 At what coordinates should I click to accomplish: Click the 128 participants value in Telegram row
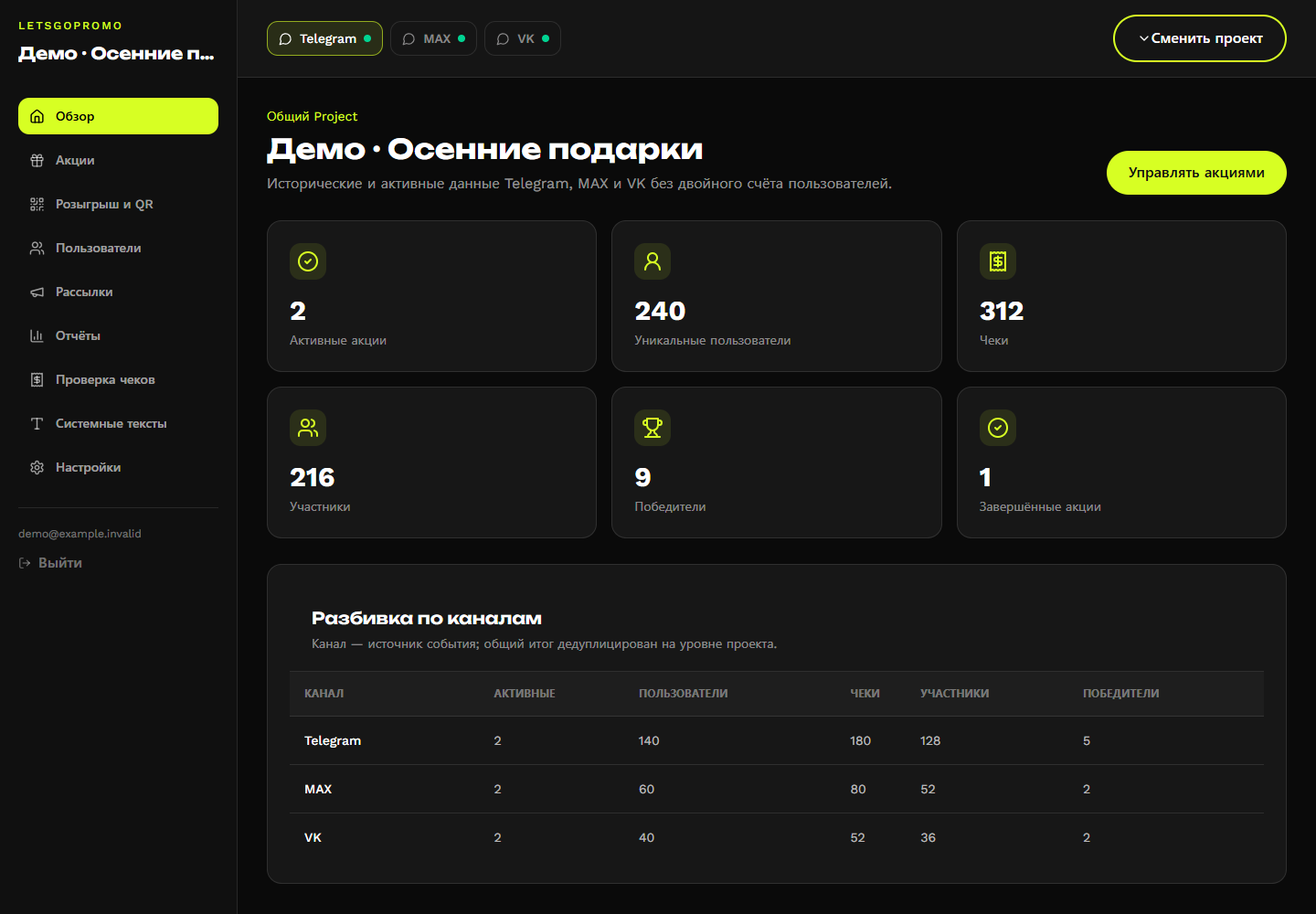click(x=930, y=740)
